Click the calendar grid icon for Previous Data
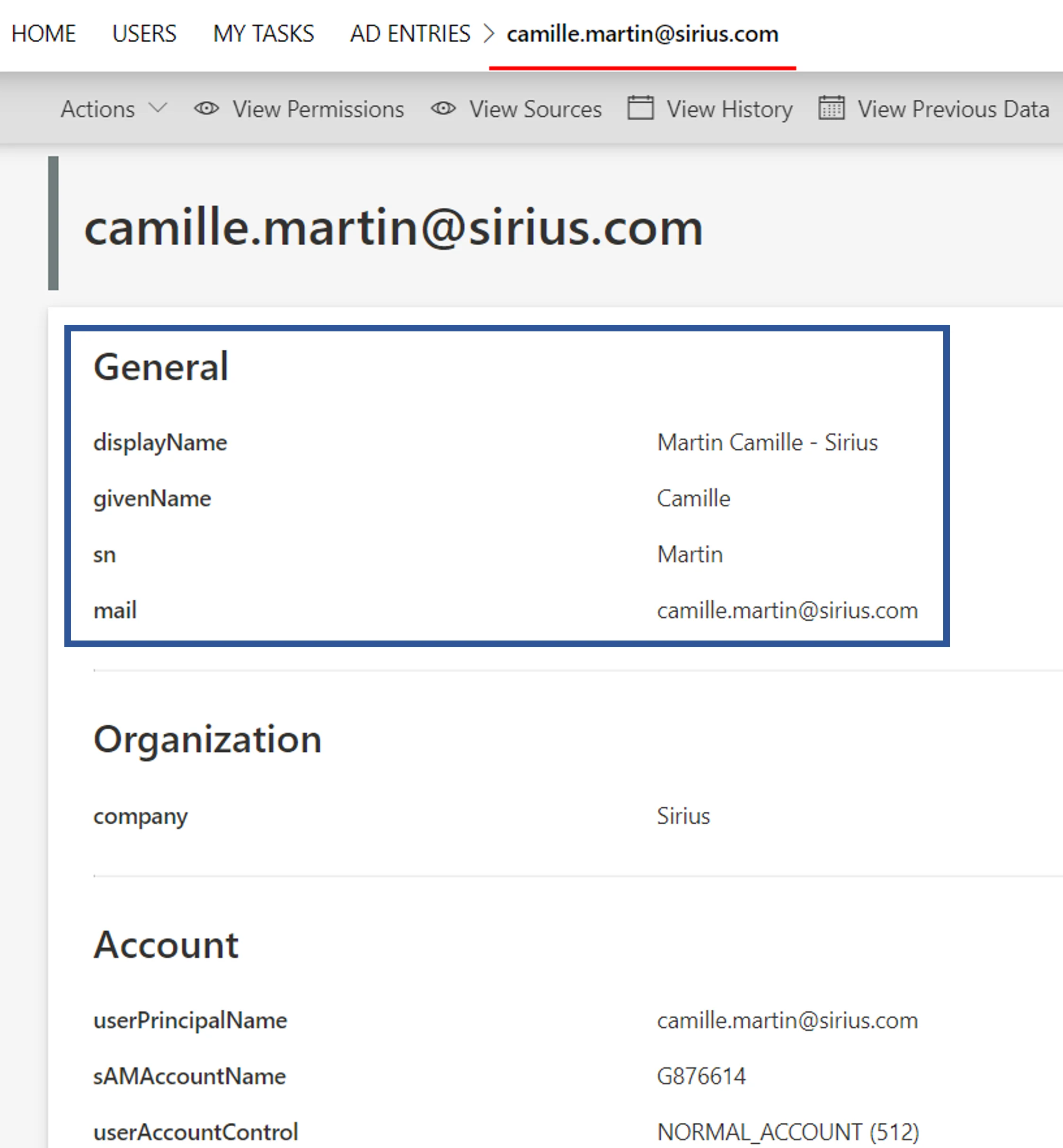The image size is (1063, 1148). click(831, 107)
